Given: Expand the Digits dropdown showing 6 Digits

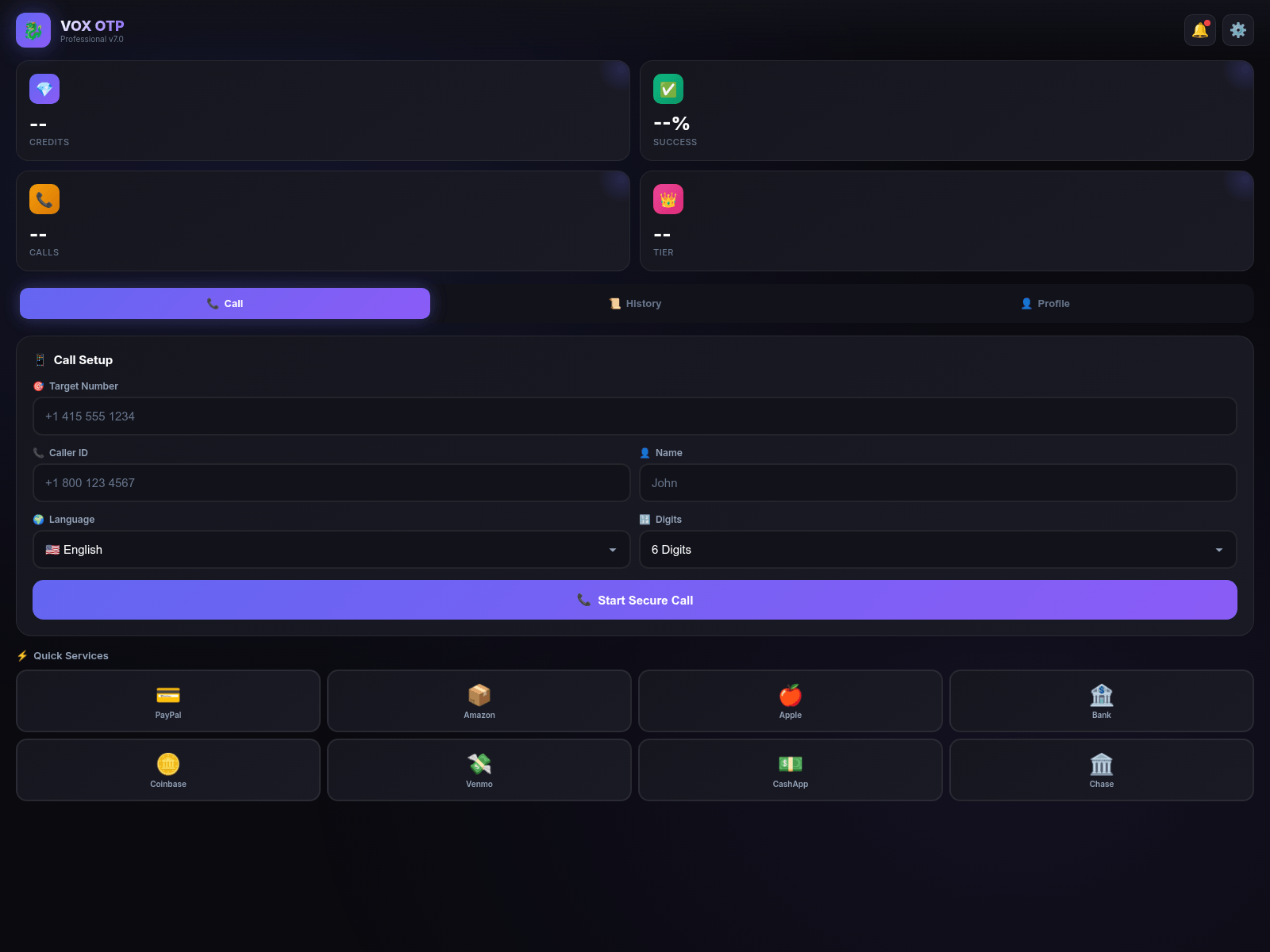Looking at the screenshot, I should [938, 549].
